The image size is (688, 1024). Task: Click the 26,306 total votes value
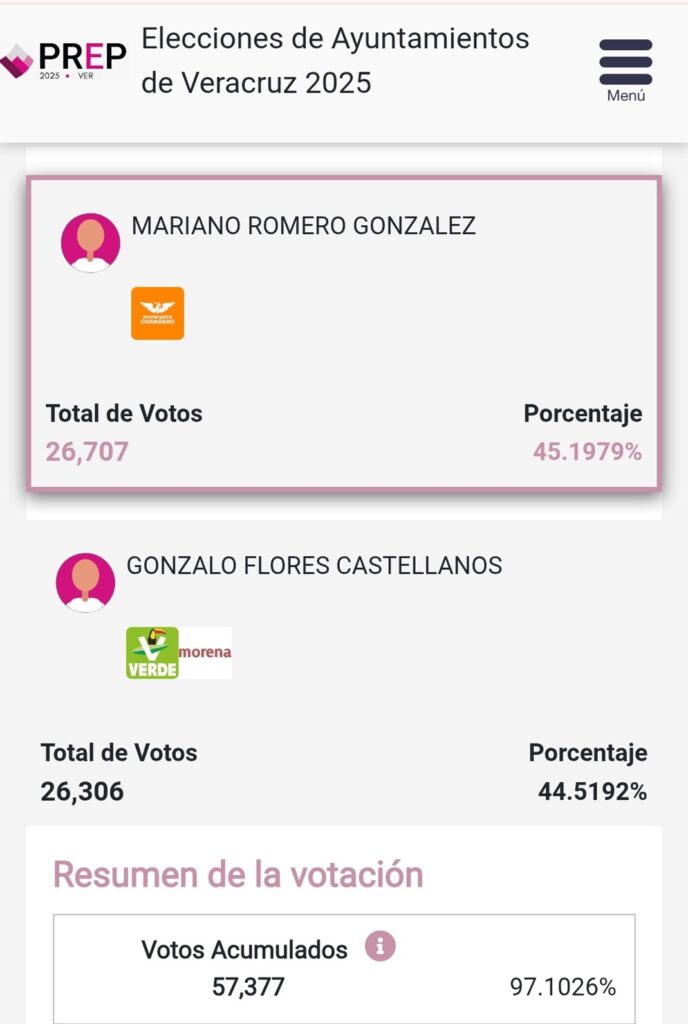82,792
